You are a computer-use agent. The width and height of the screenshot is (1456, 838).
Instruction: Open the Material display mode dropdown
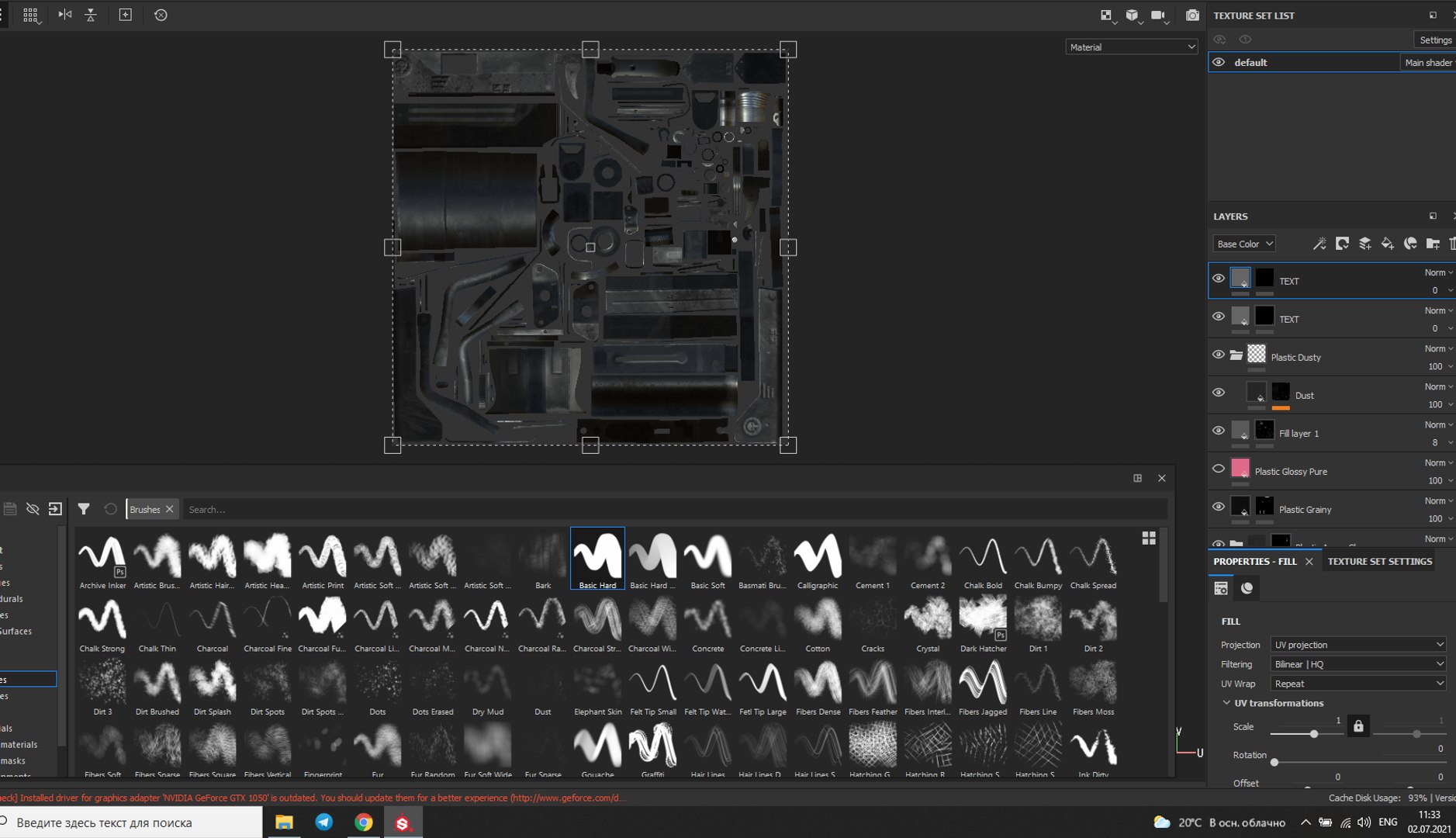tap(1132, 47)
